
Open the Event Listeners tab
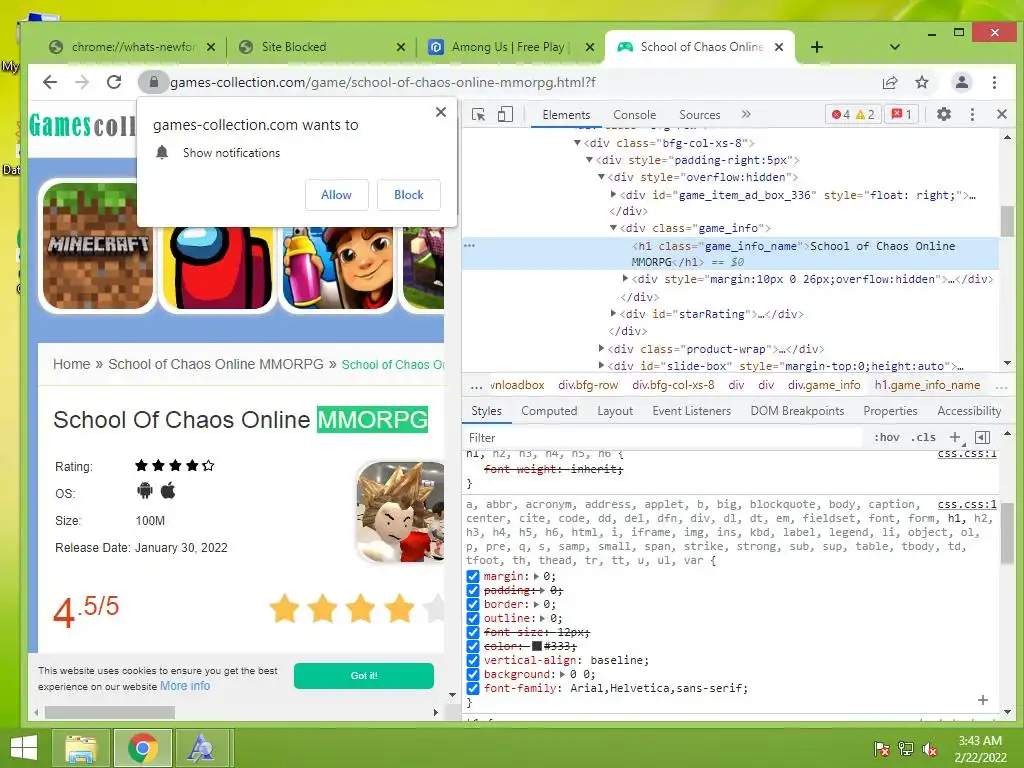(x=692, y=411)
